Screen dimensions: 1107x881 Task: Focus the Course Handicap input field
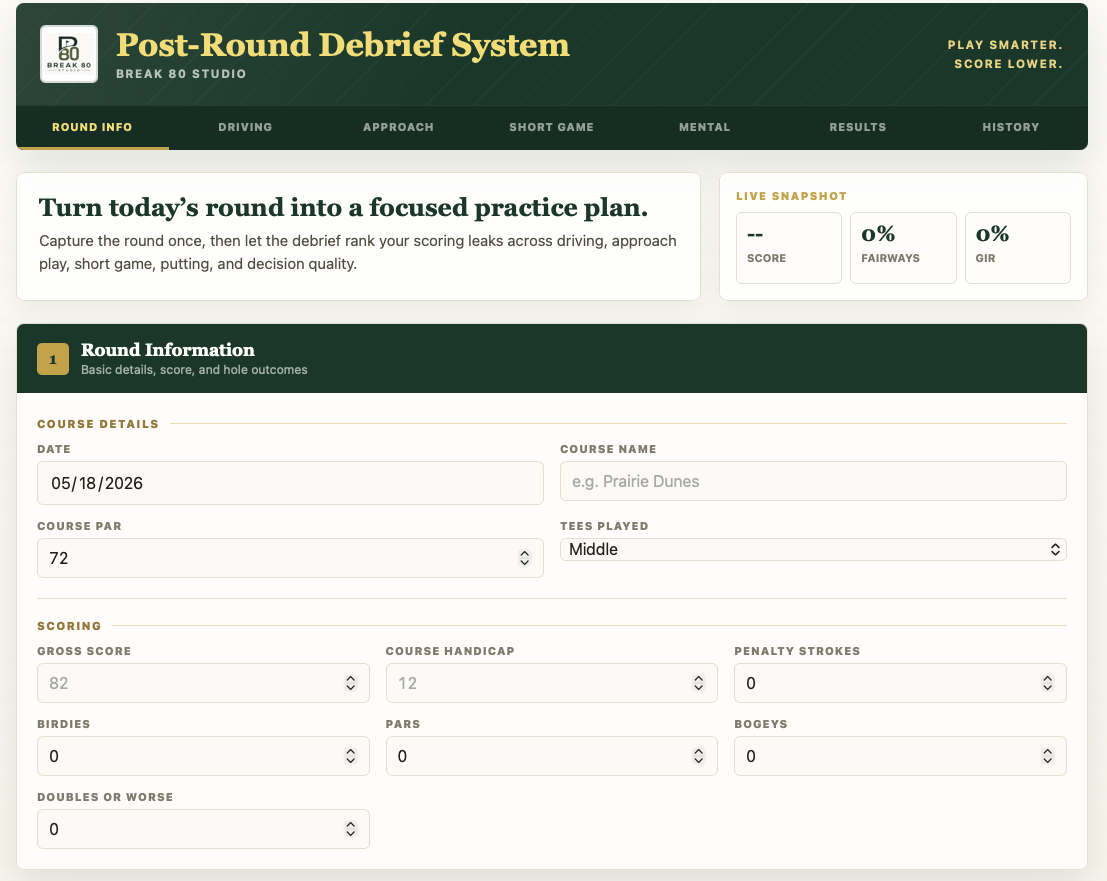(551, 683)
